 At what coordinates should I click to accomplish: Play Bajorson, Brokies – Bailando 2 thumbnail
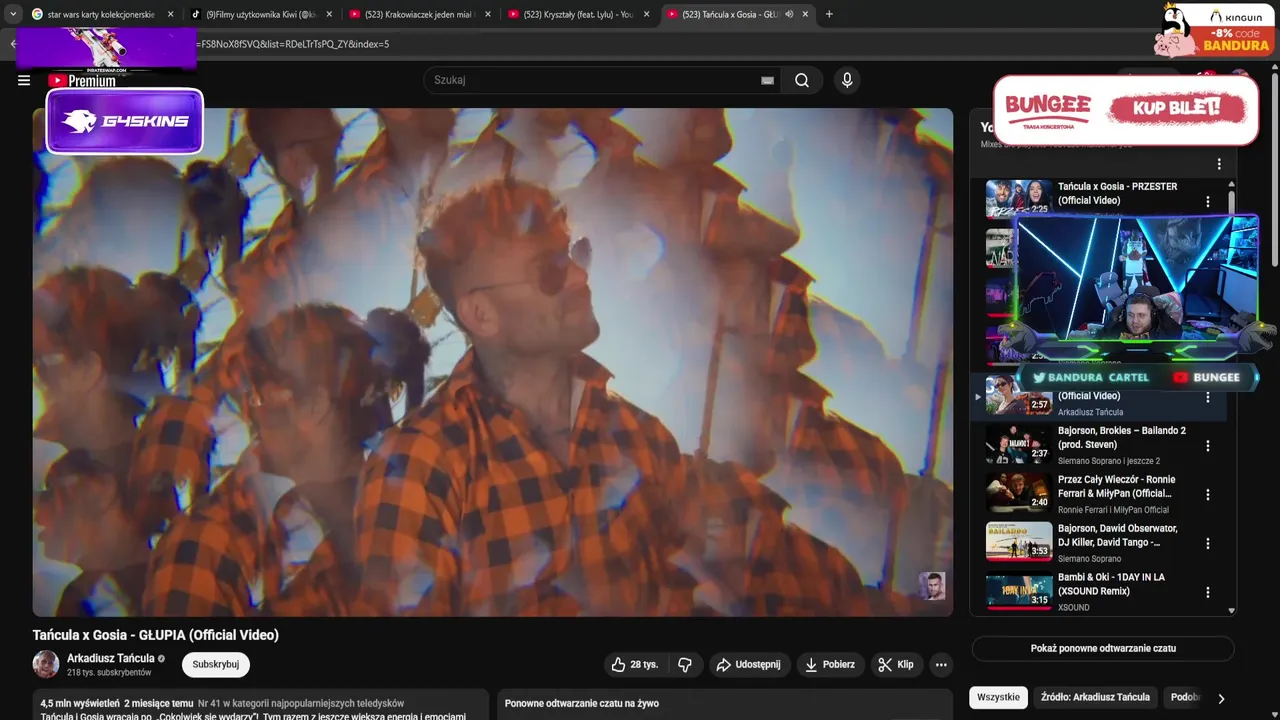(x=1019, y=443)
